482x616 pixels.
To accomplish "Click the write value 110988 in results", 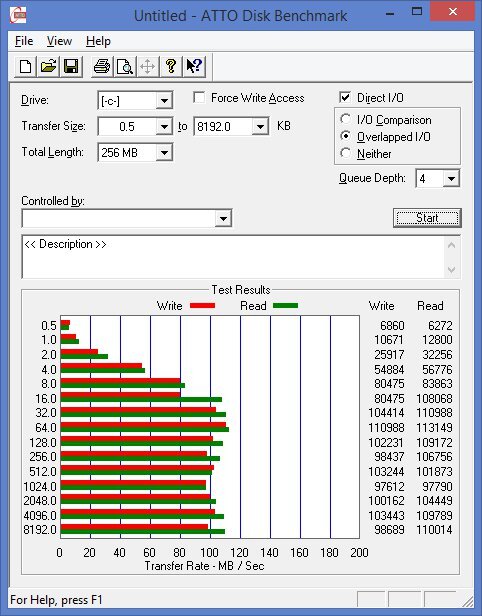I will point(386,427).
